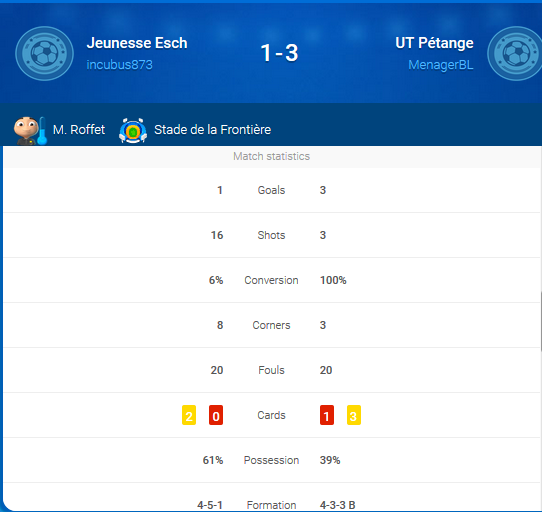Click the UT Pétange club crest icon

point(515,54)
